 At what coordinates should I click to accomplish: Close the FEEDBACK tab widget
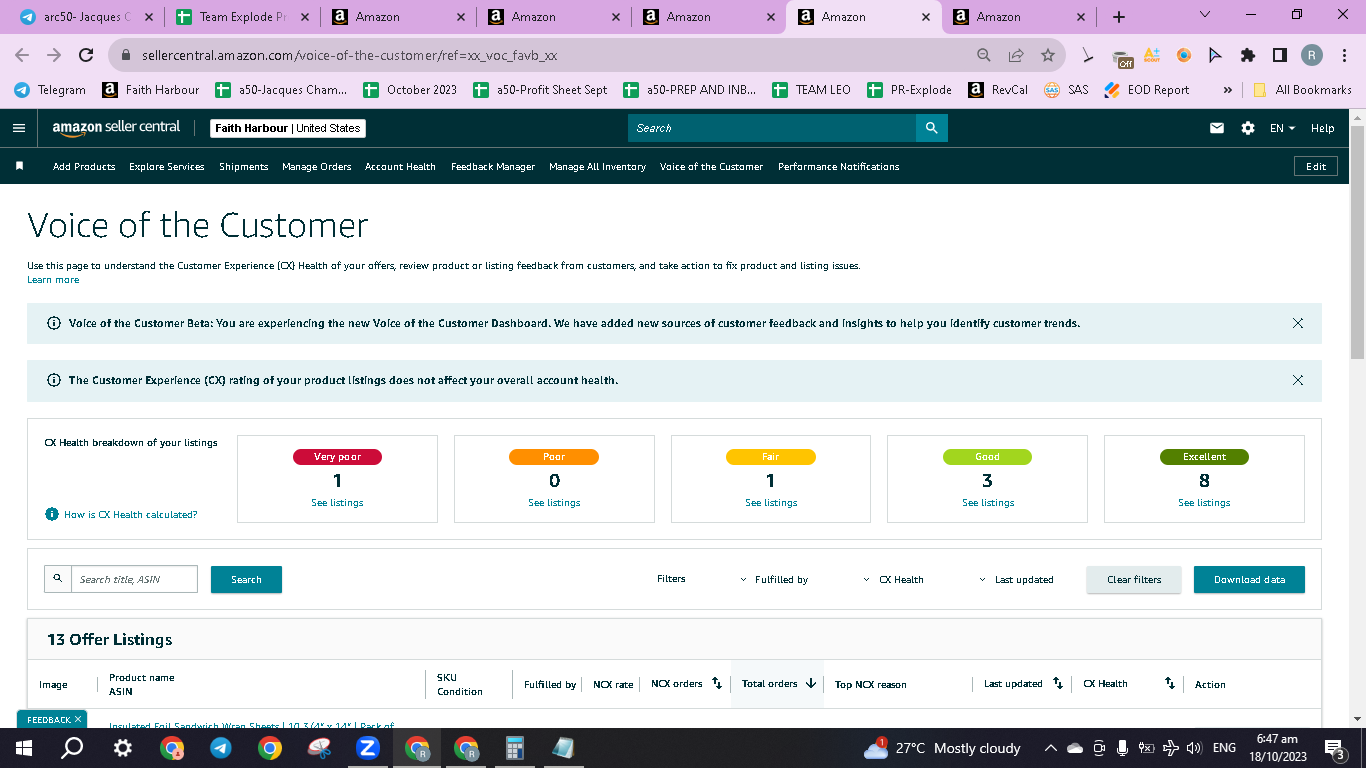pos(78,719)
